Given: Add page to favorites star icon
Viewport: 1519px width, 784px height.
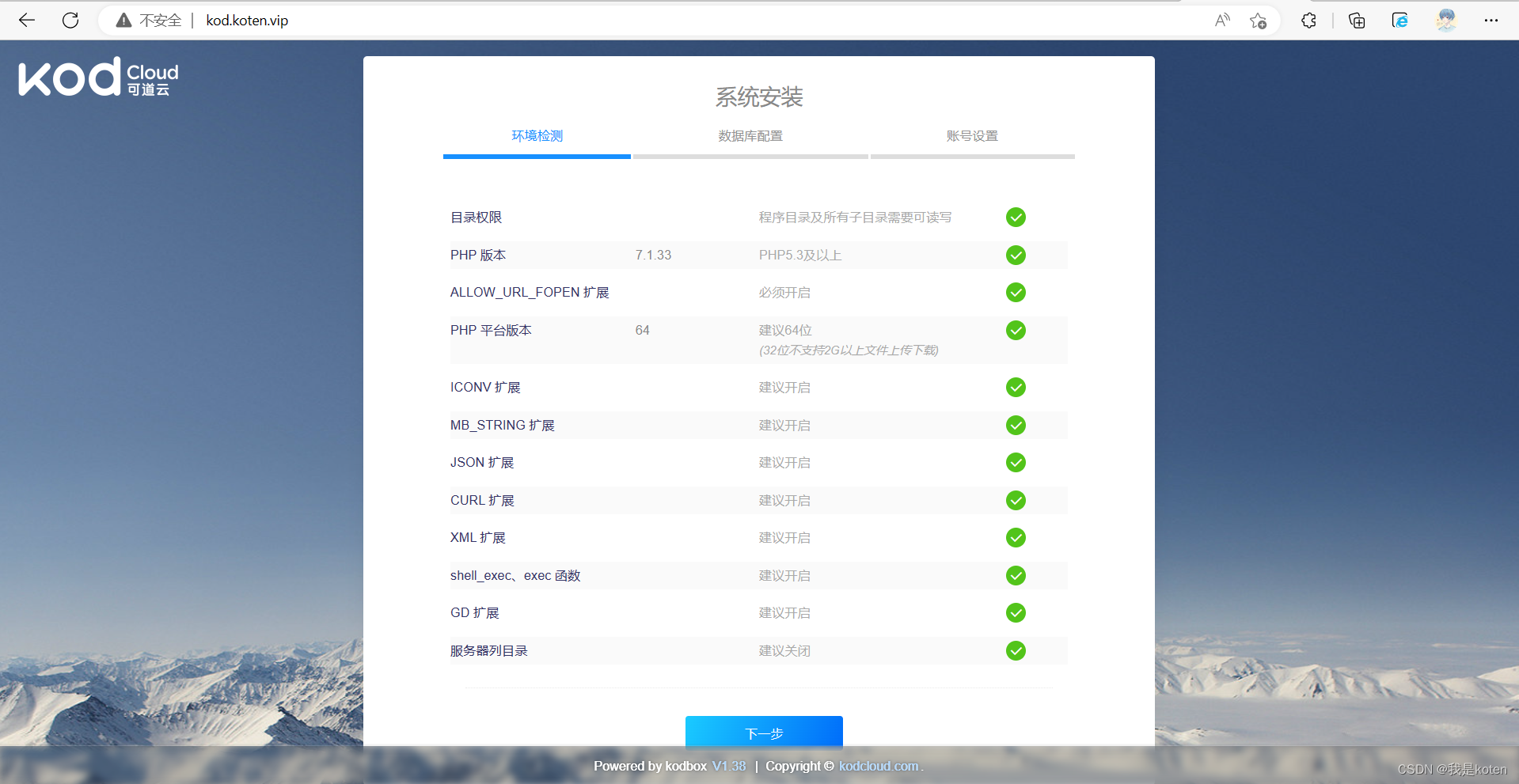Looking at the screenshot, I should 1258,21.
